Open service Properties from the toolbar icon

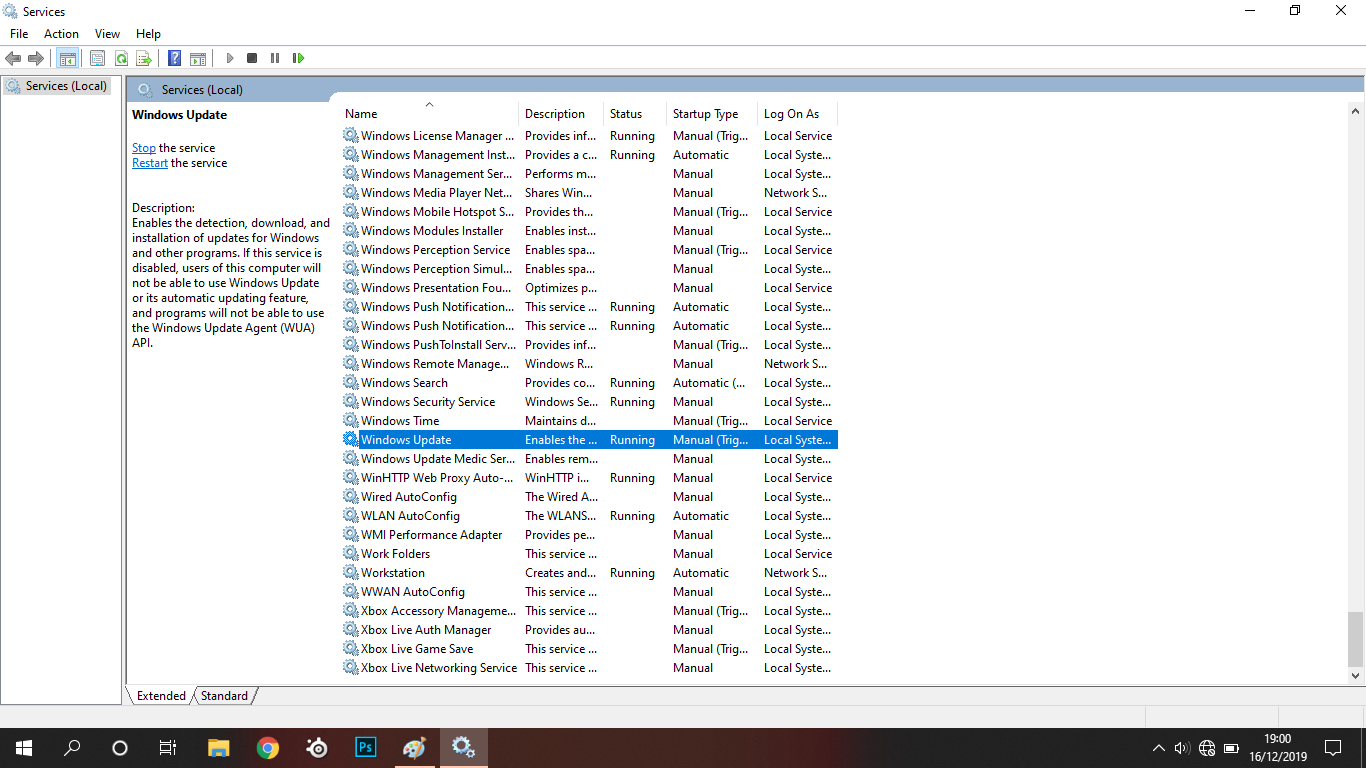pyautogui.click(x=97, y=58)
